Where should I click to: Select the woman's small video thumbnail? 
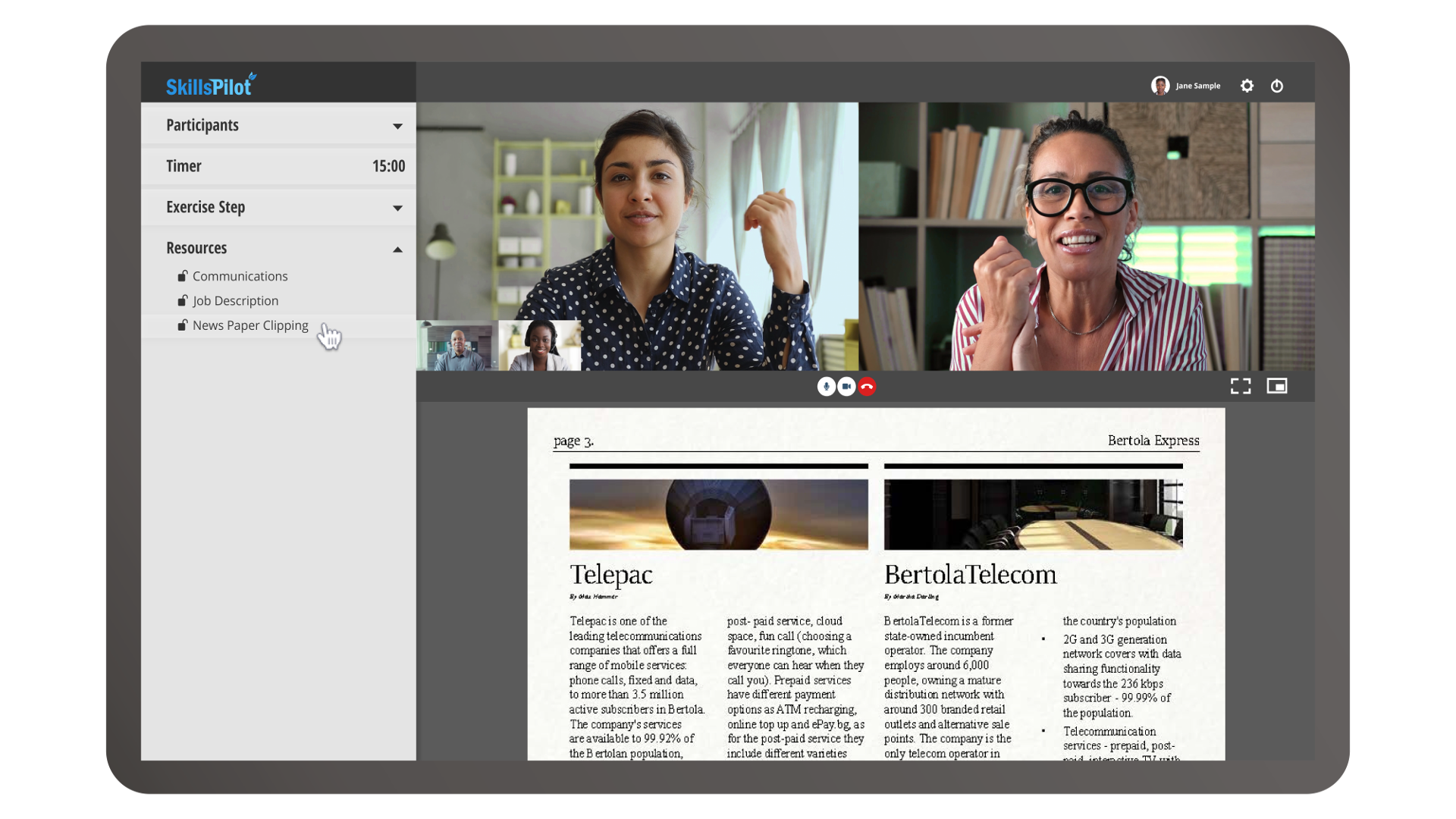coord(540,347)
